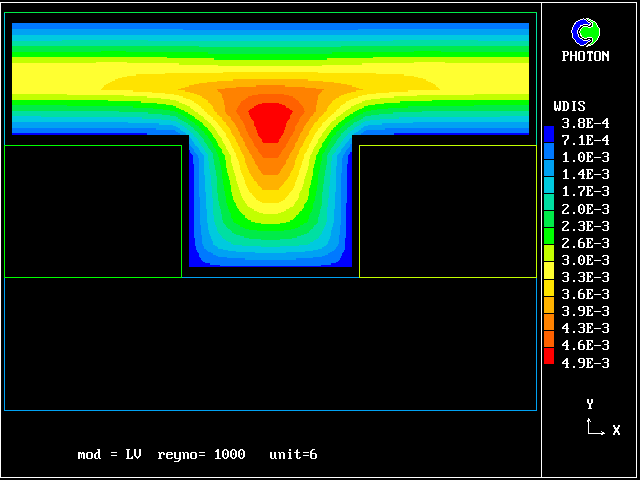Click the 3.8E-4 legend value
This screenshot has width=640, height=480.
(x=585, y=123)
